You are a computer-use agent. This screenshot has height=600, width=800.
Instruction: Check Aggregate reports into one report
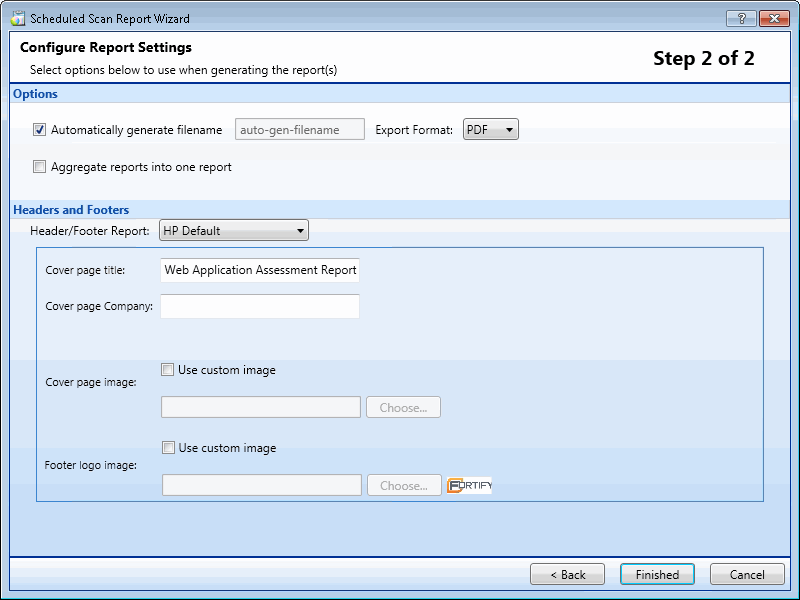click(x=39, y=167)
